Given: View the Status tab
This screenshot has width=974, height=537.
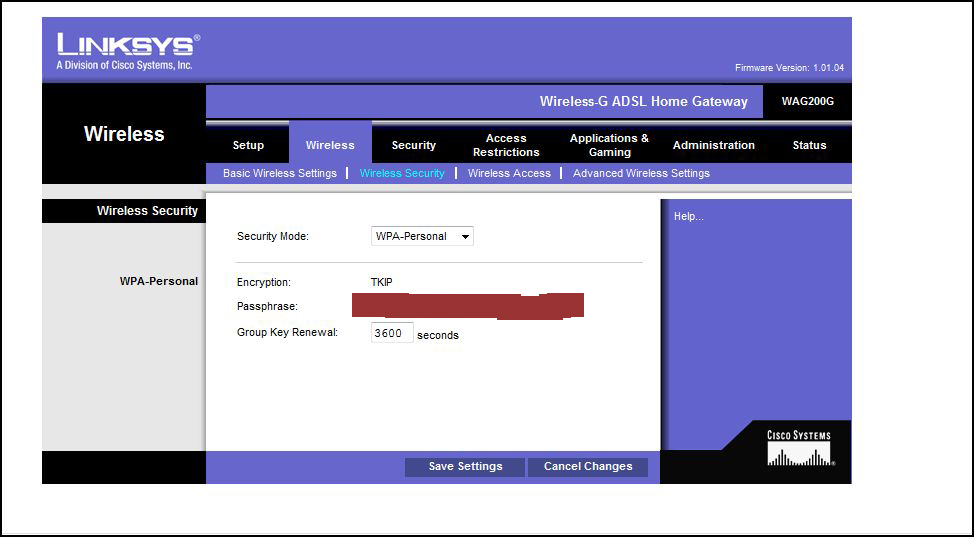Looking at the screenshot, I should 809,145.
